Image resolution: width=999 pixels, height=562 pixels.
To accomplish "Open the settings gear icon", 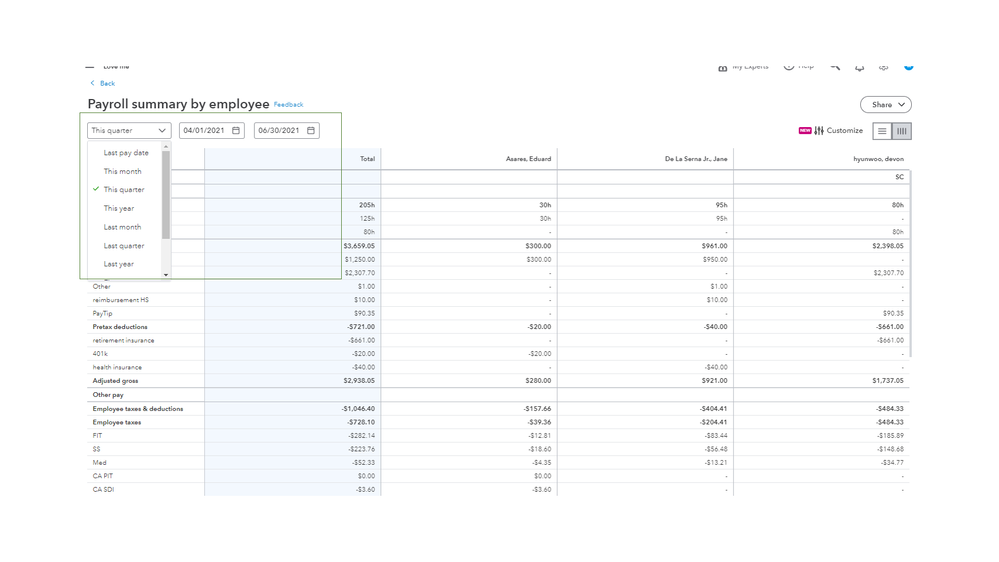I will coord(883,67).
